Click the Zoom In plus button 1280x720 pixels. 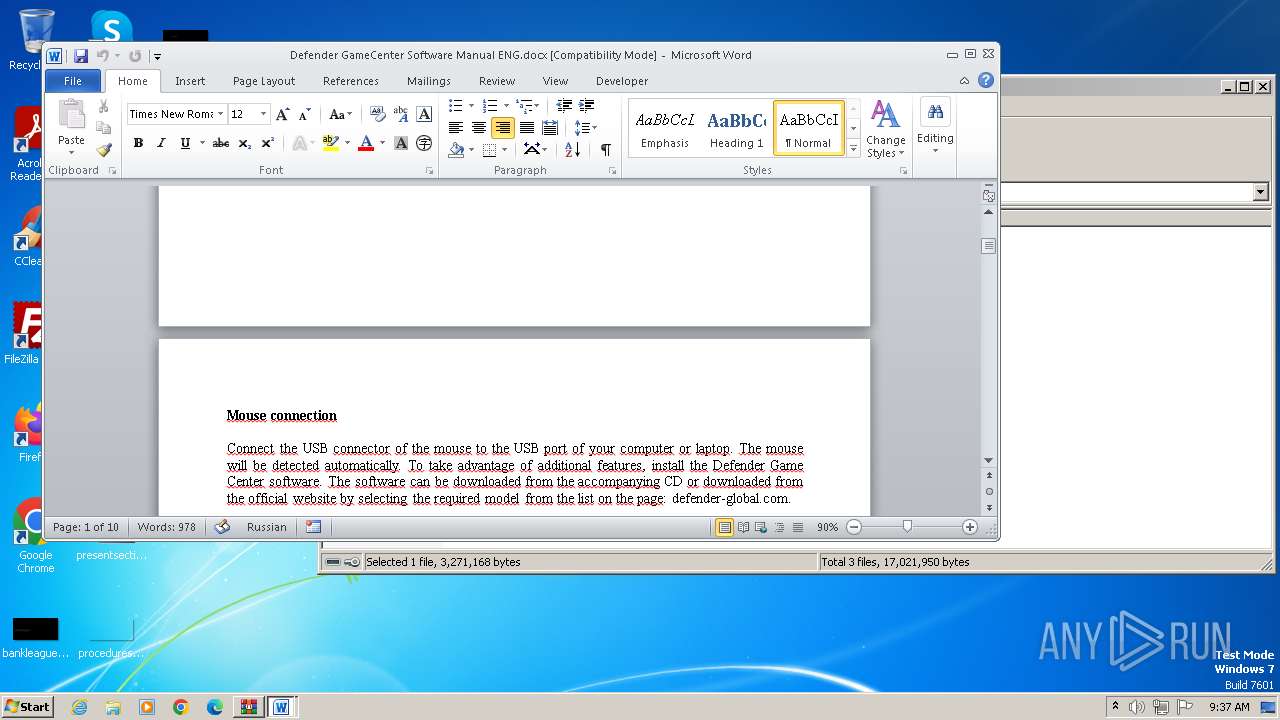(x=969, y=527)
